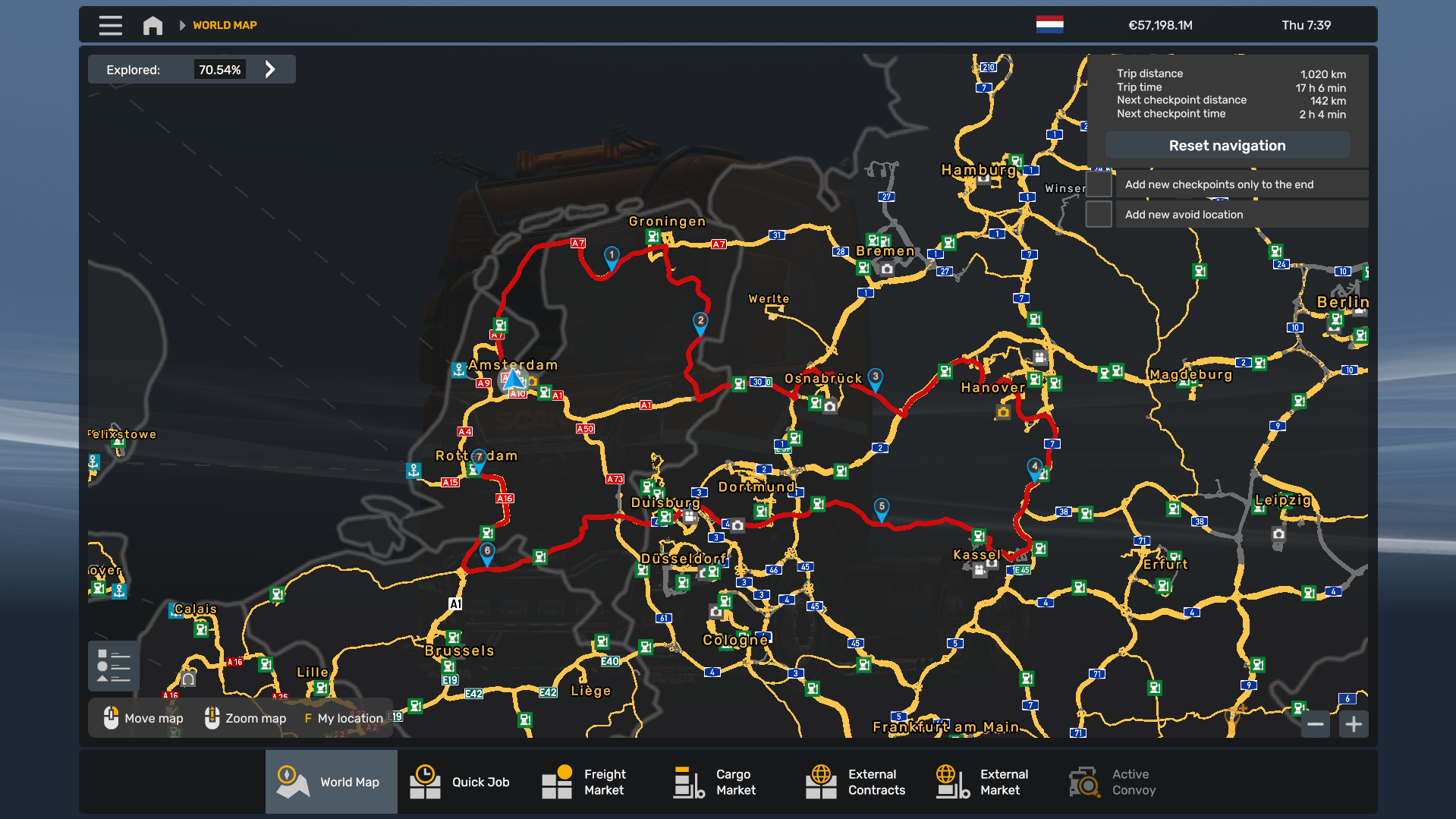Open the hamburger main menu

[x=110, y=25]
